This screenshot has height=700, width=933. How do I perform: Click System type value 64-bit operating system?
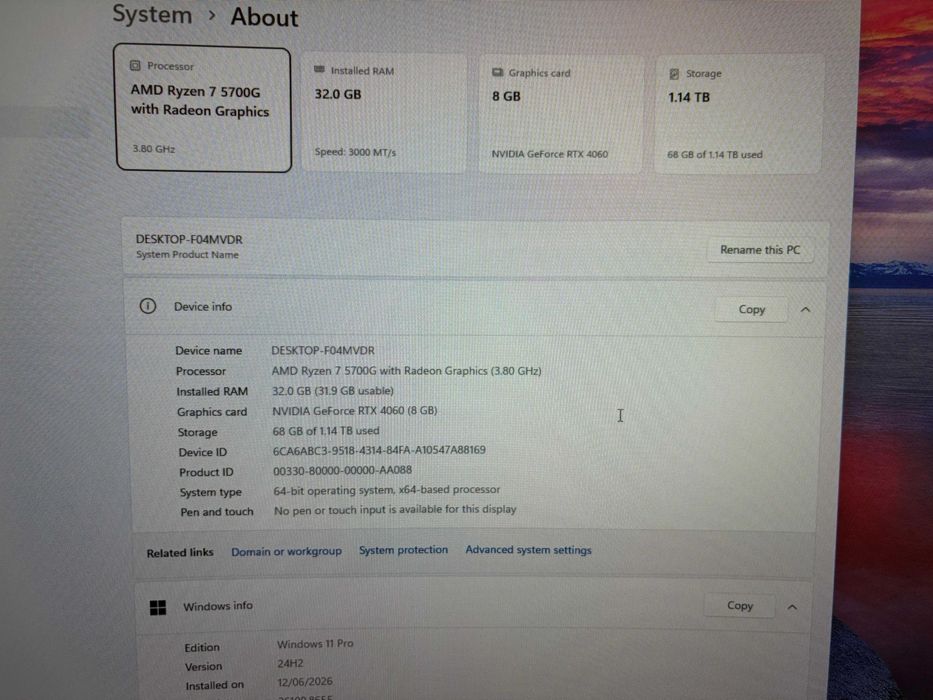pos(387,490)
